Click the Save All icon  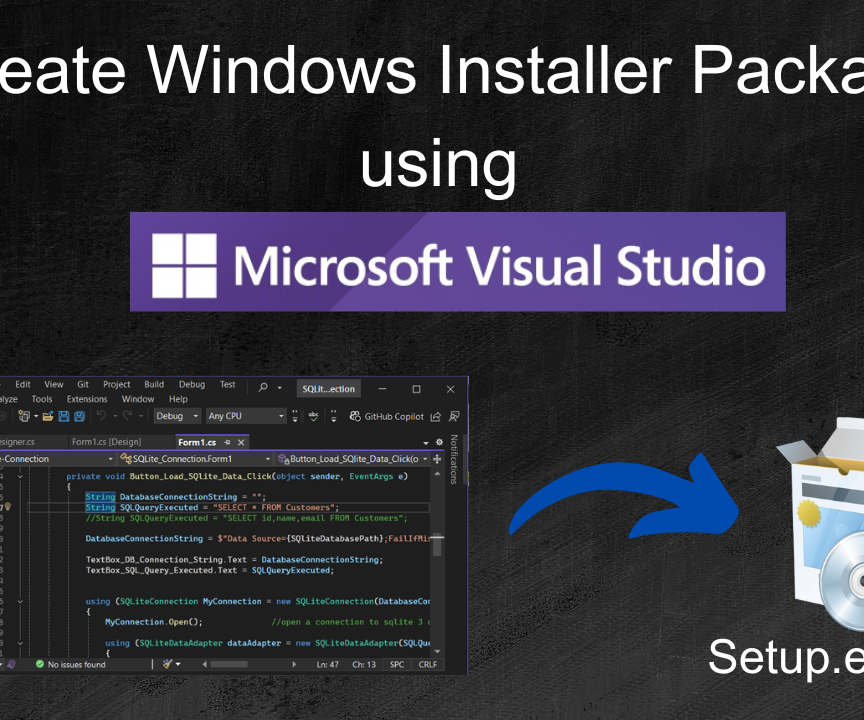pos(80,416)
